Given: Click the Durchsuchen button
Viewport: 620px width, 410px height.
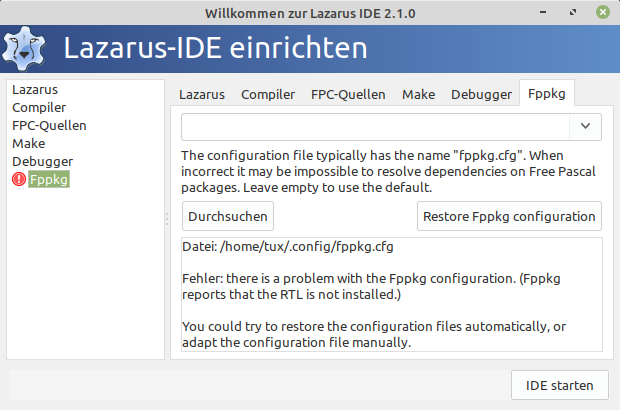Looking at the screenshot, I should 228,216.
